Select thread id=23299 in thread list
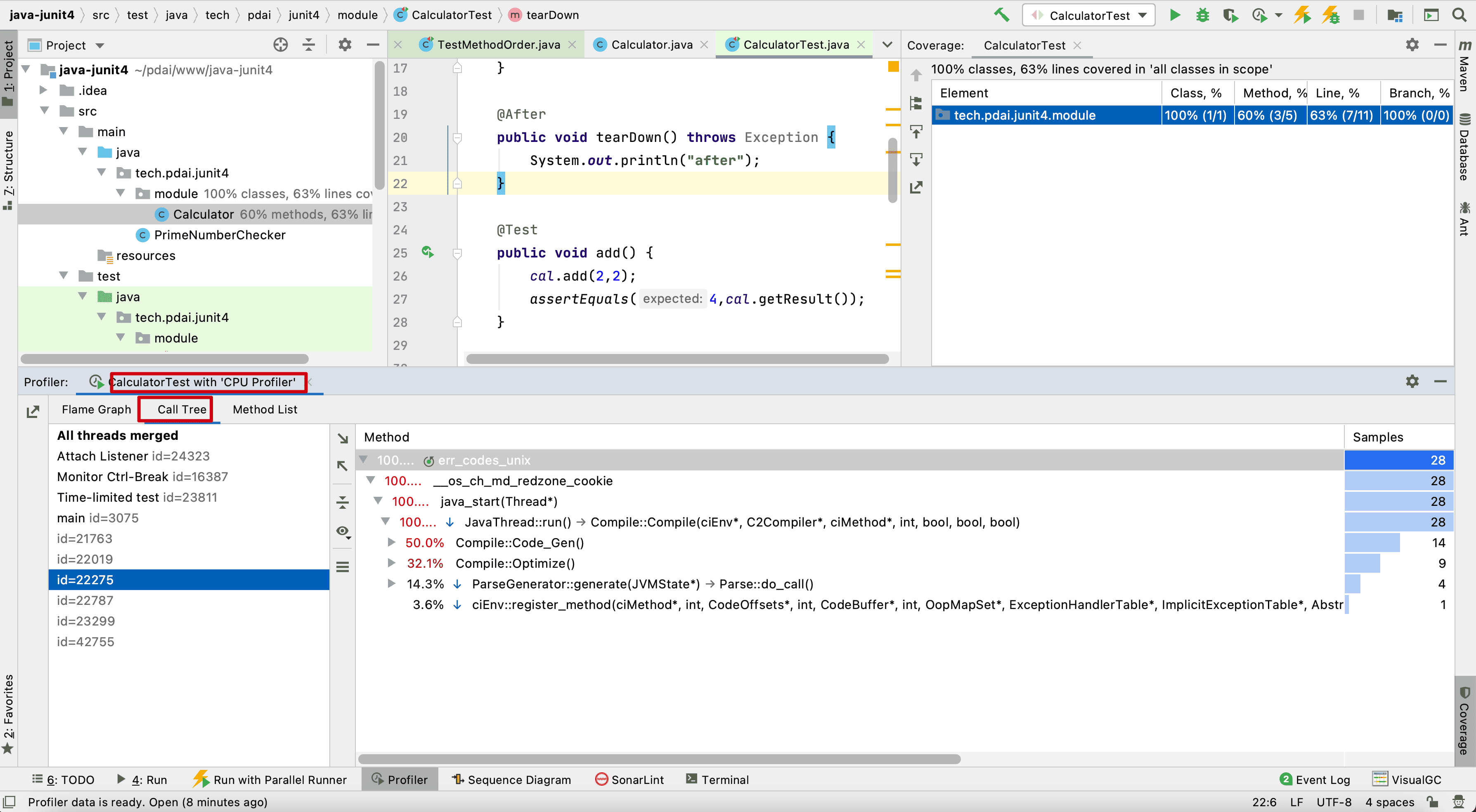This screenshot has height=812, width=1476. [86, 621]
